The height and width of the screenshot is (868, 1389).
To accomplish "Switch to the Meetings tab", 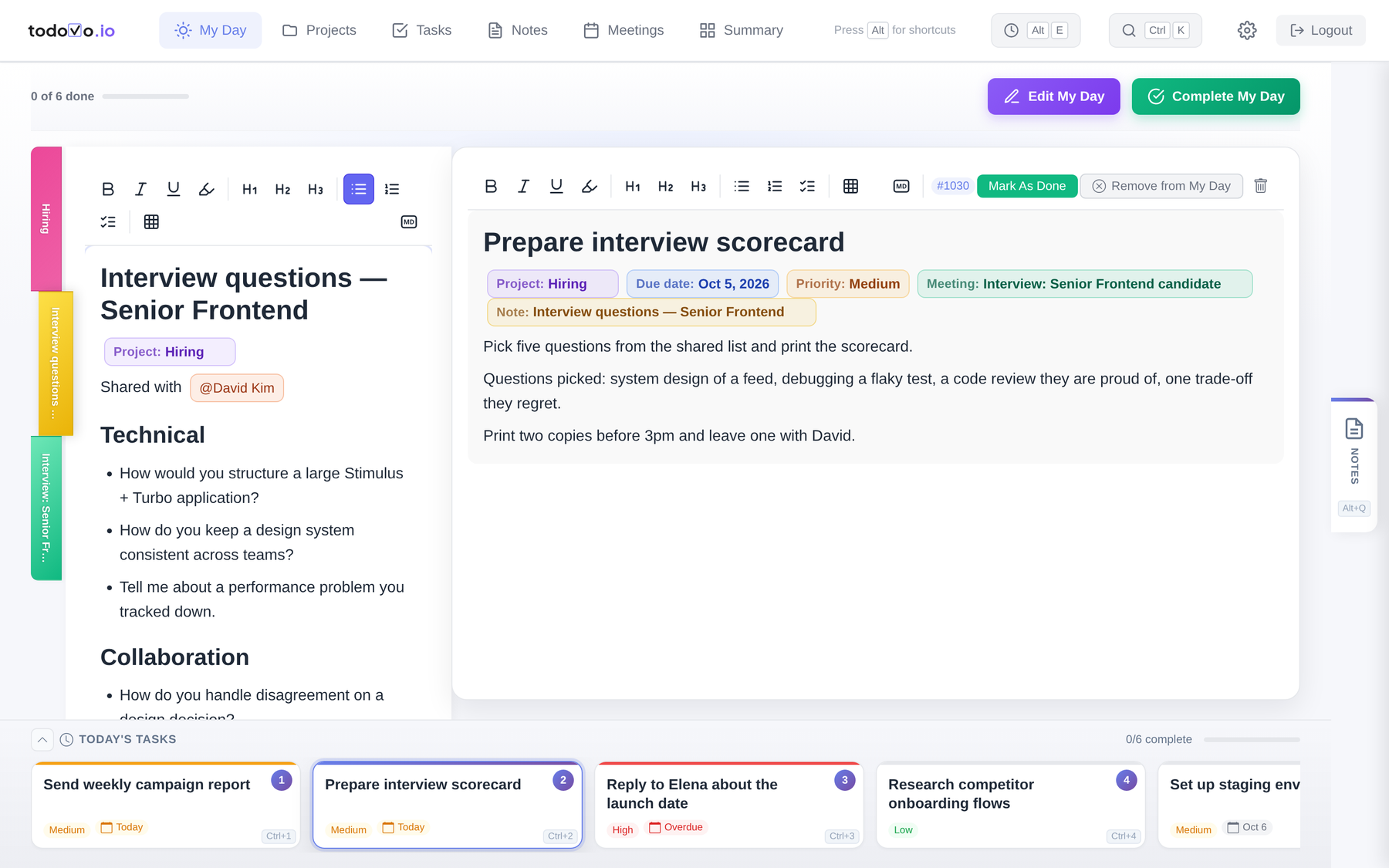I will click(624, 30).
